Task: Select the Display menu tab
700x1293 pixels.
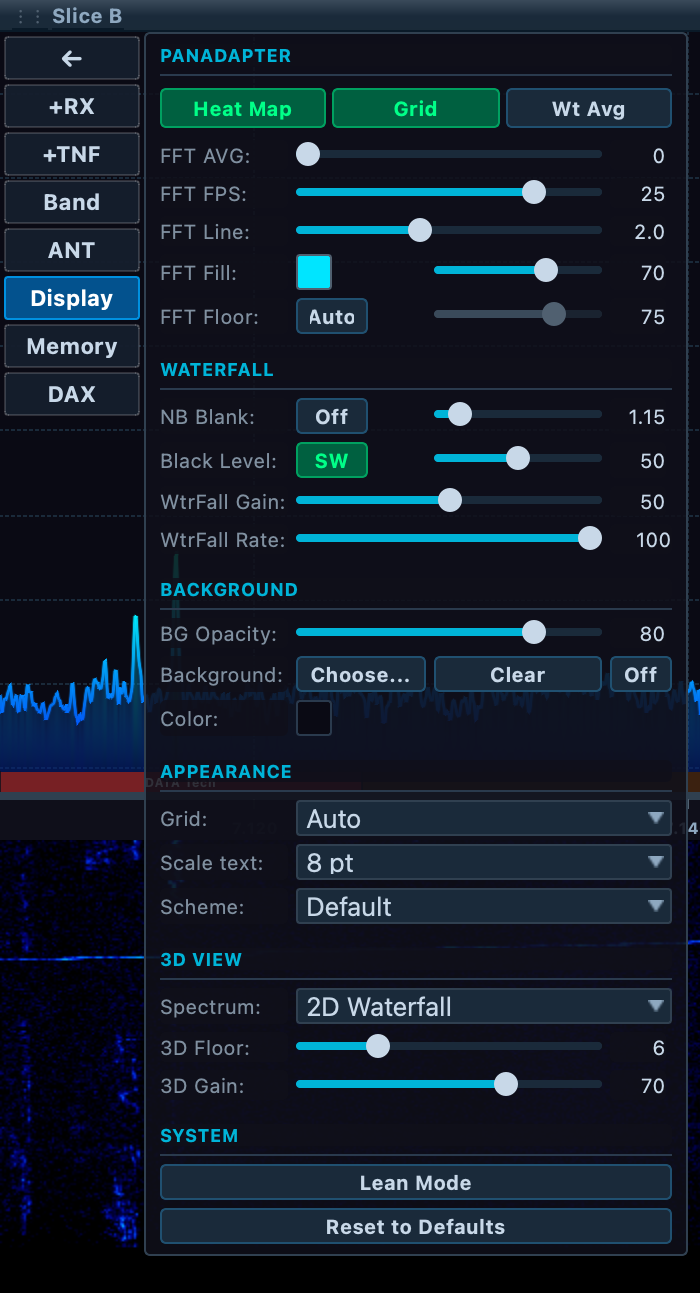Action: 71,298
